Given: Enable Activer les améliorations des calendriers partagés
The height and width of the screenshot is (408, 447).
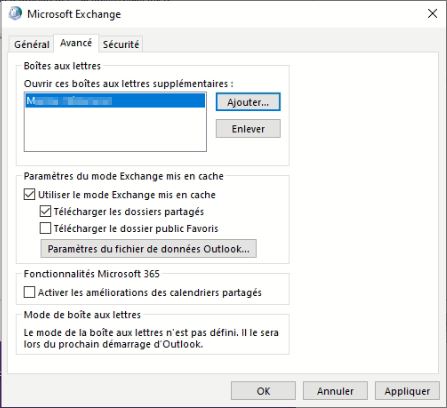Looking at the screenshot, I should 29,292.
